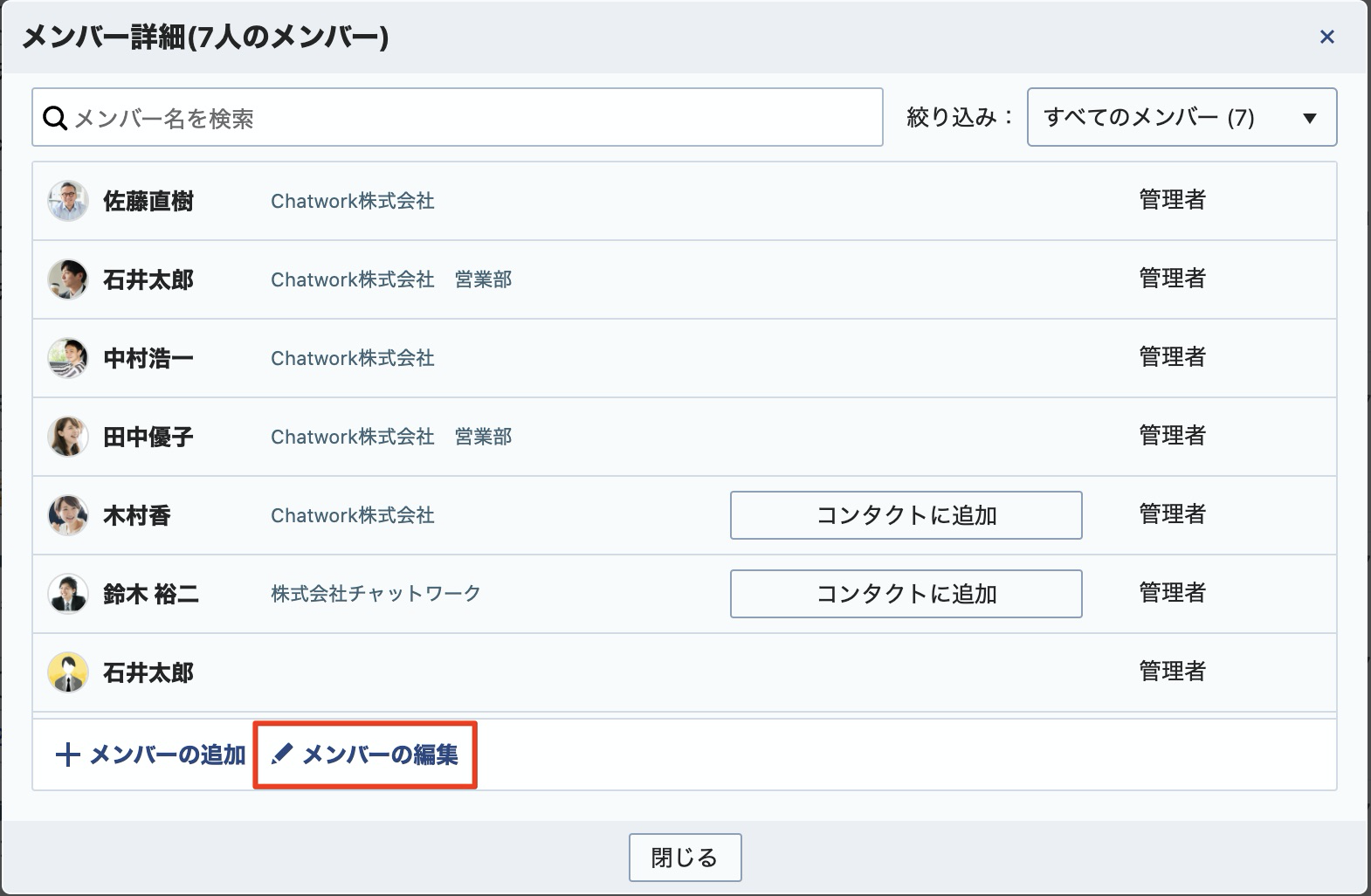Screen dimensions: 1371x896
Task: Click the pencil icon for メンバーの編集
Action: pos(281,754)
